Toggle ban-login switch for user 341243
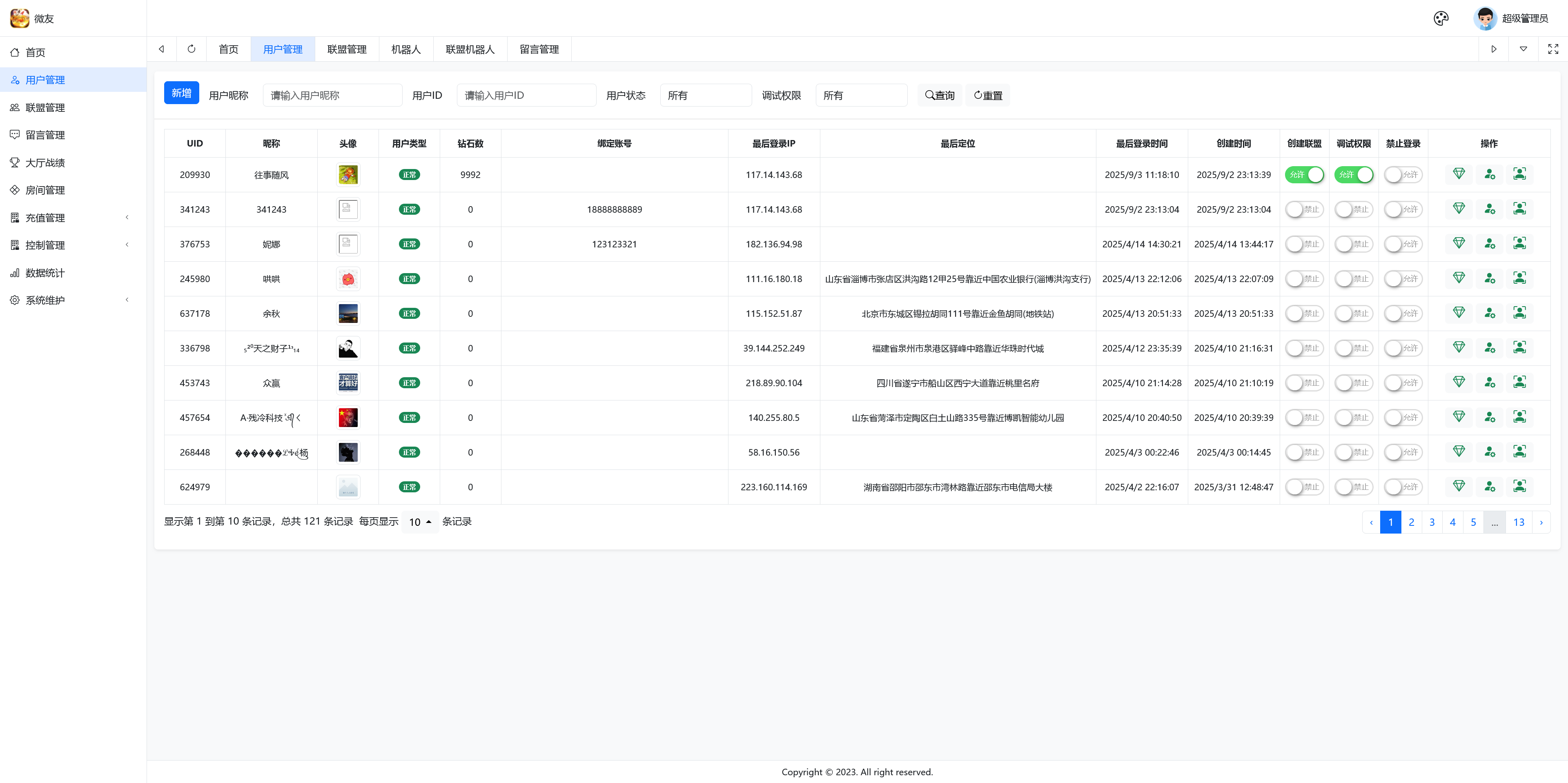Viewport: 1568px width, 783px height. point(1403,209)
